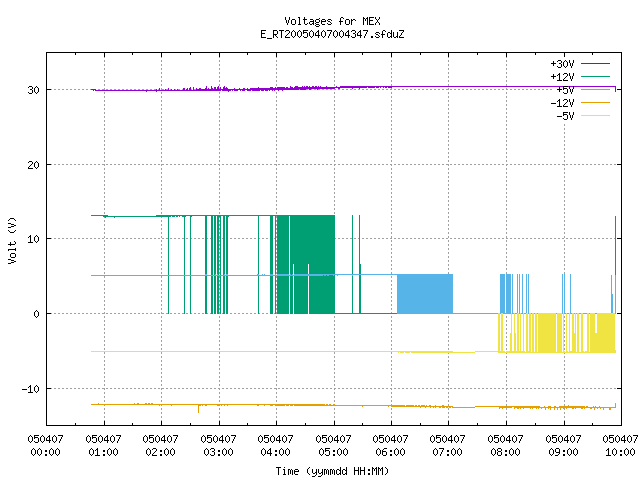The width and height of the screenshot is (640, 480).
Task: Click the "+12V" legend label
Action: [562, 77]
